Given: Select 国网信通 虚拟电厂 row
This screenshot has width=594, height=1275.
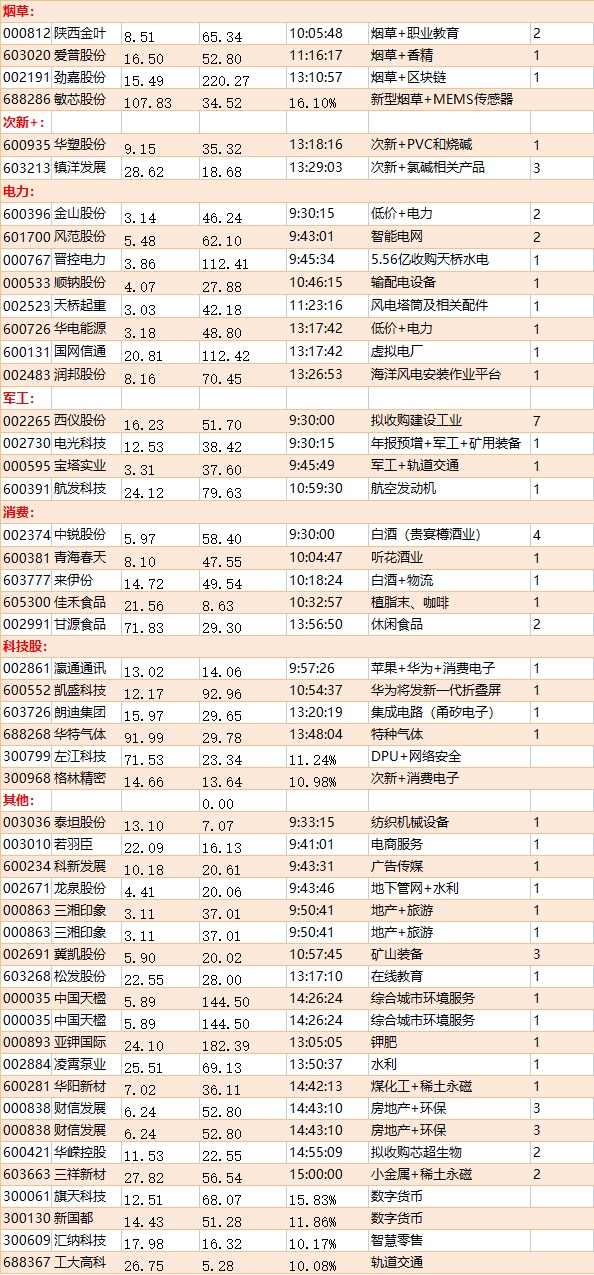Looking at the screenshot, I should pos(297,352).
